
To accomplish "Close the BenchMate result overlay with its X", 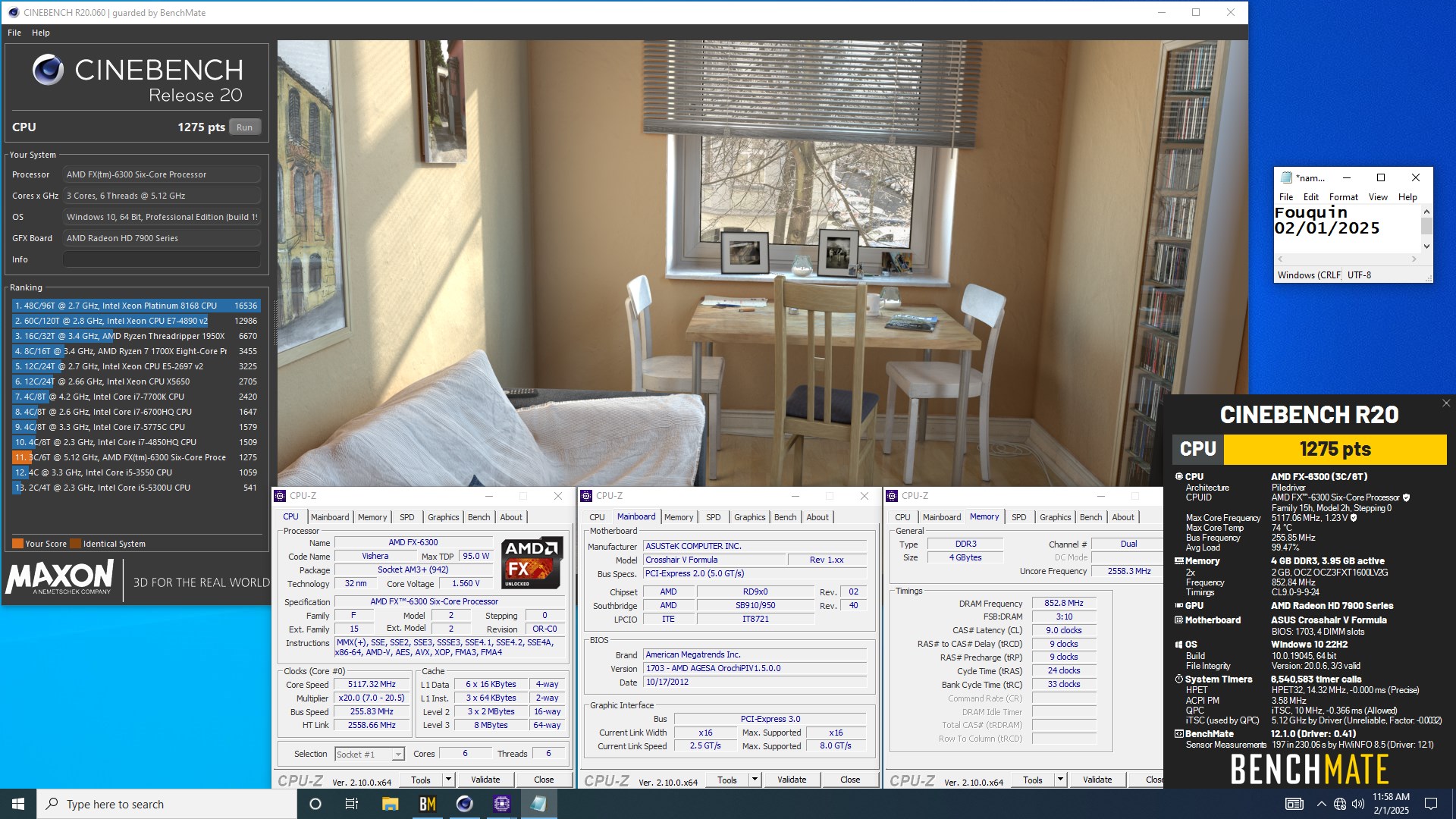I will tap(1446, 403).
